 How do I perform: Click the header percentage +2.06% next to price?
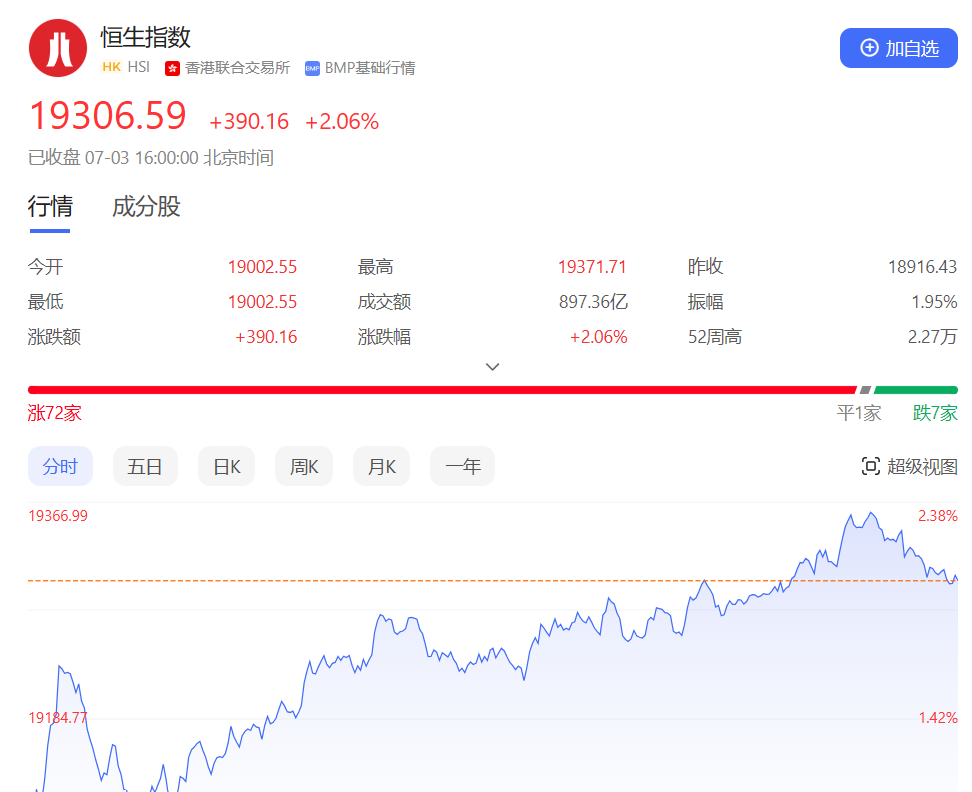point(342,121)
